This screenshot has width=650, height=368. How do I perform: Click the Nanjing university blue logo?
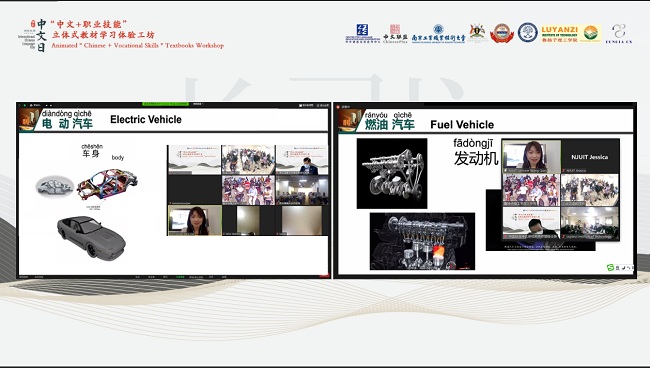[438, 34]
